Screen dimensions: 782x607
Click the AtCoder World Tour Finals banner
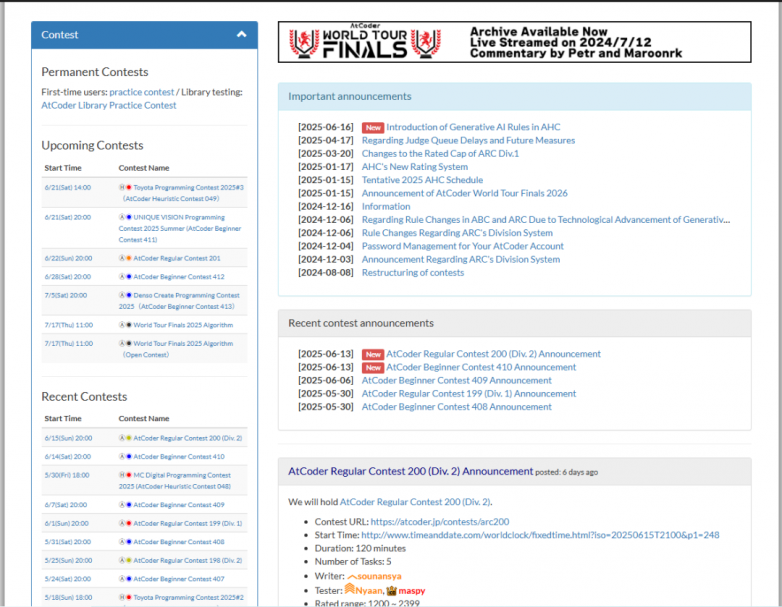(x=513, y=42)
